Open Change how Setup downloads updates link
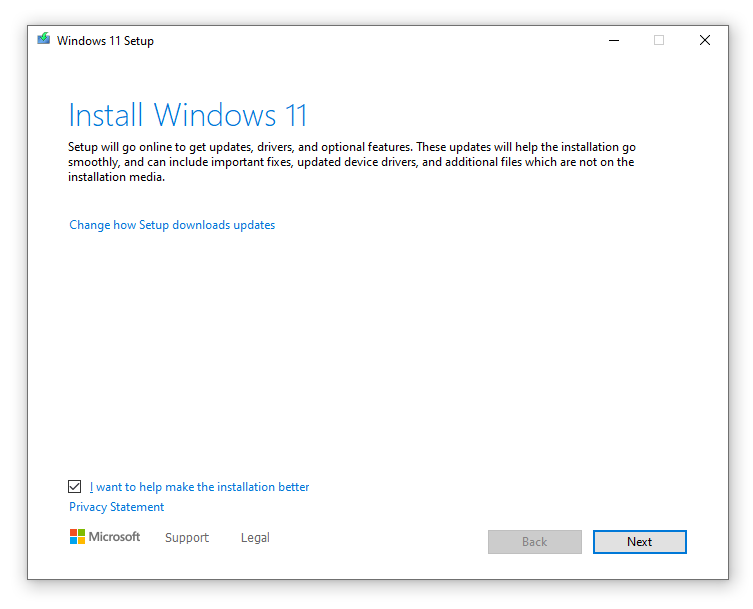753x609 pixels. [172, 225]
